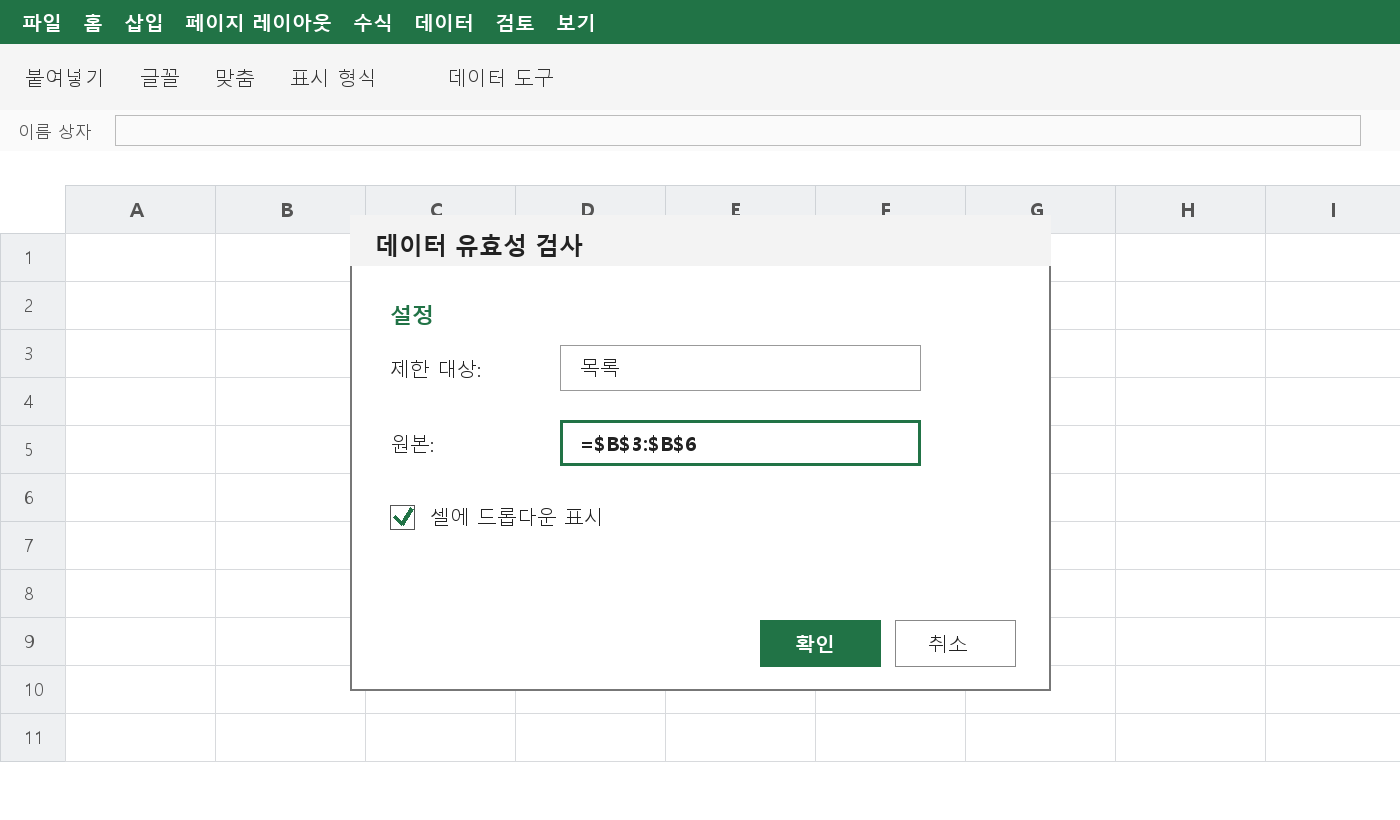Click the 이름 상자 input field
Image resolution: width=1400 pixels, height=820 pixels.
pos(738,130)
